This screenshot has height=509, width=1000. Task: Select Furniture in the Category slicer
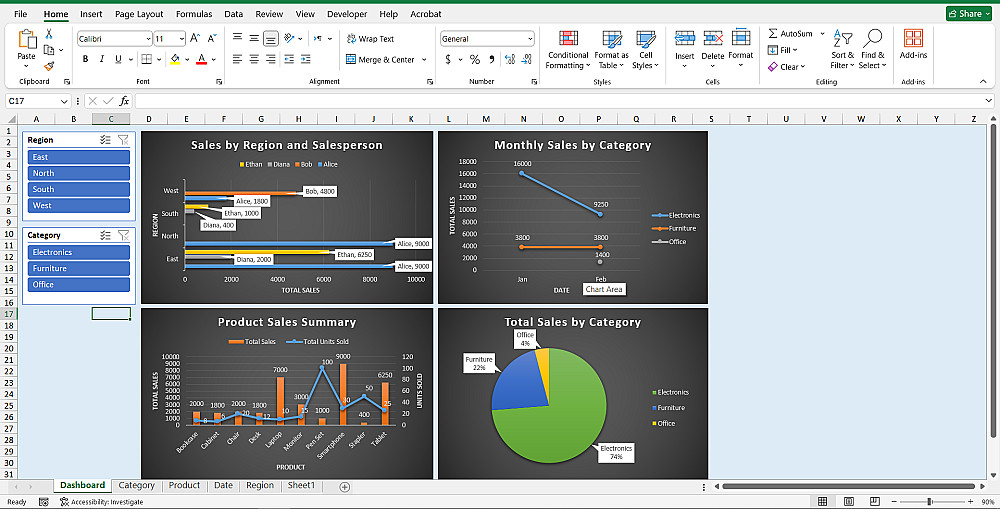[x=78, y=269]
